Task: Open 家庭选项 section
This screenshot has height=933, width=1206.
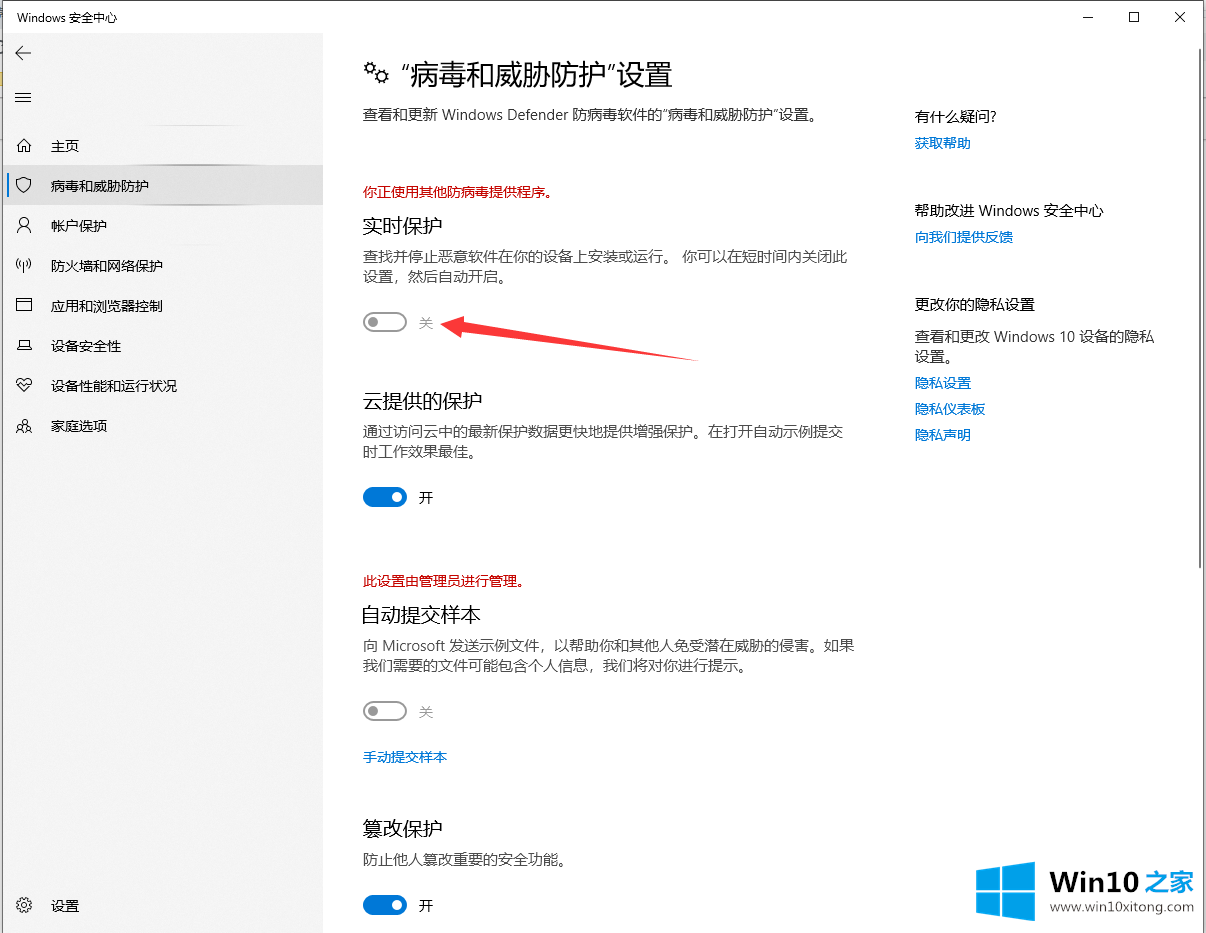Action: click(163, 426)
